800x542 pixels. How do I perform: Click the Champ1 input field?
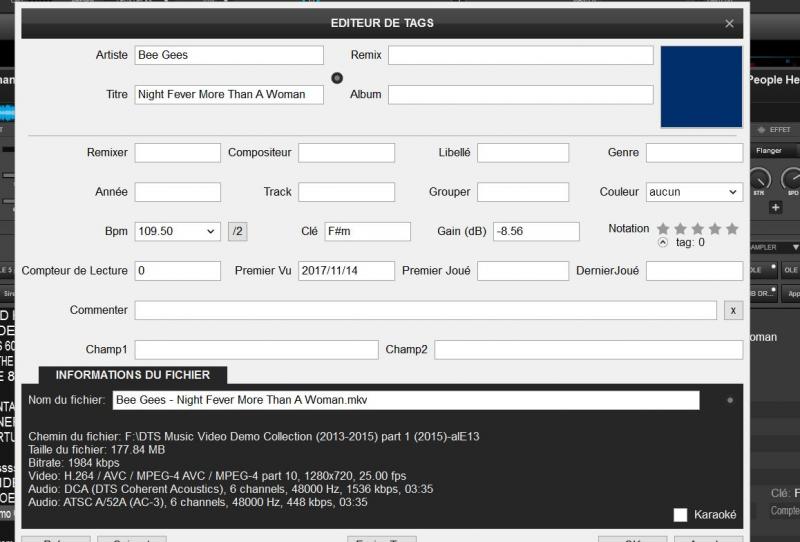(256, 350)
